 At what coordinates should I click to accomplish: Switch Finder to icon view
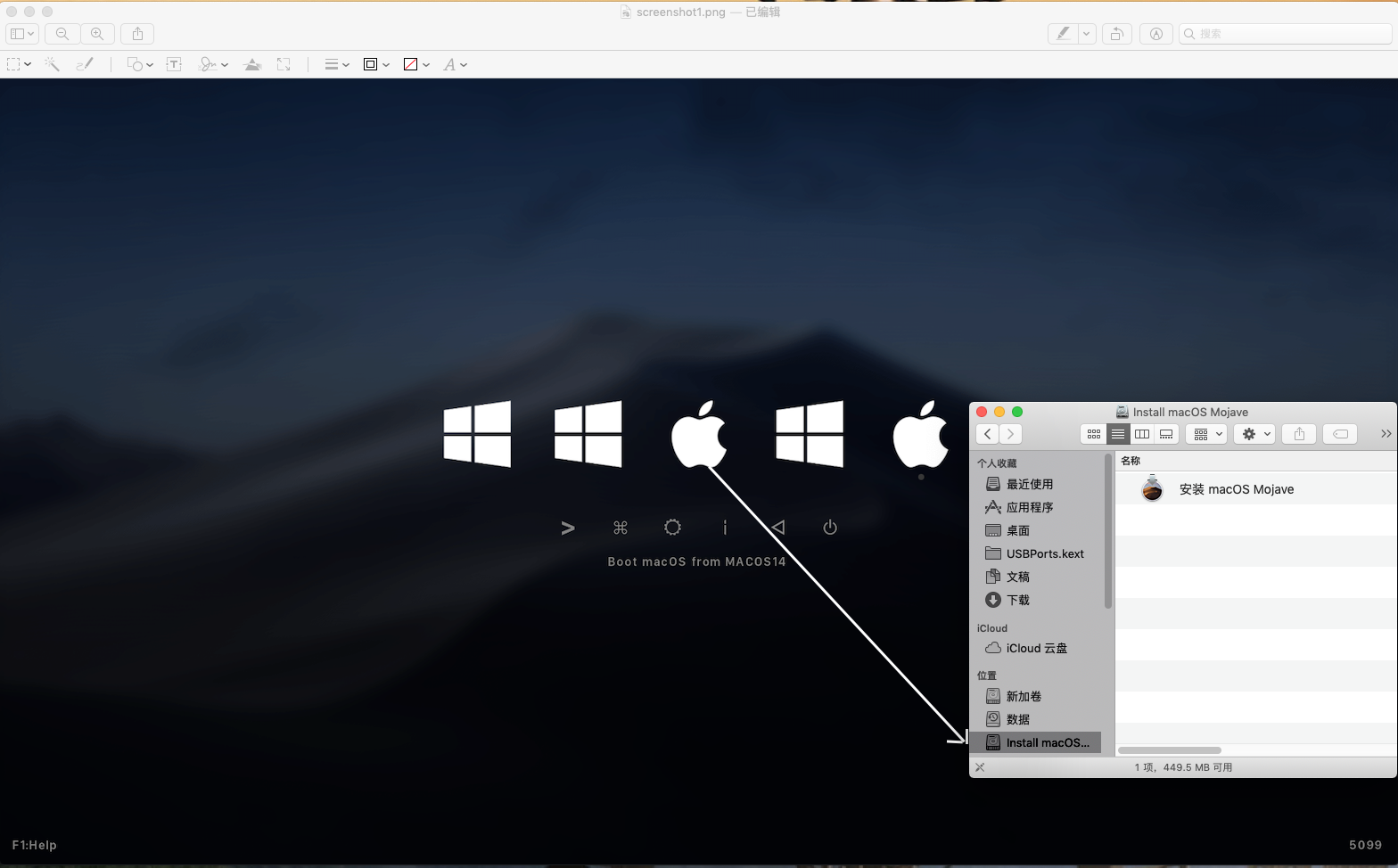(1093, 434)
